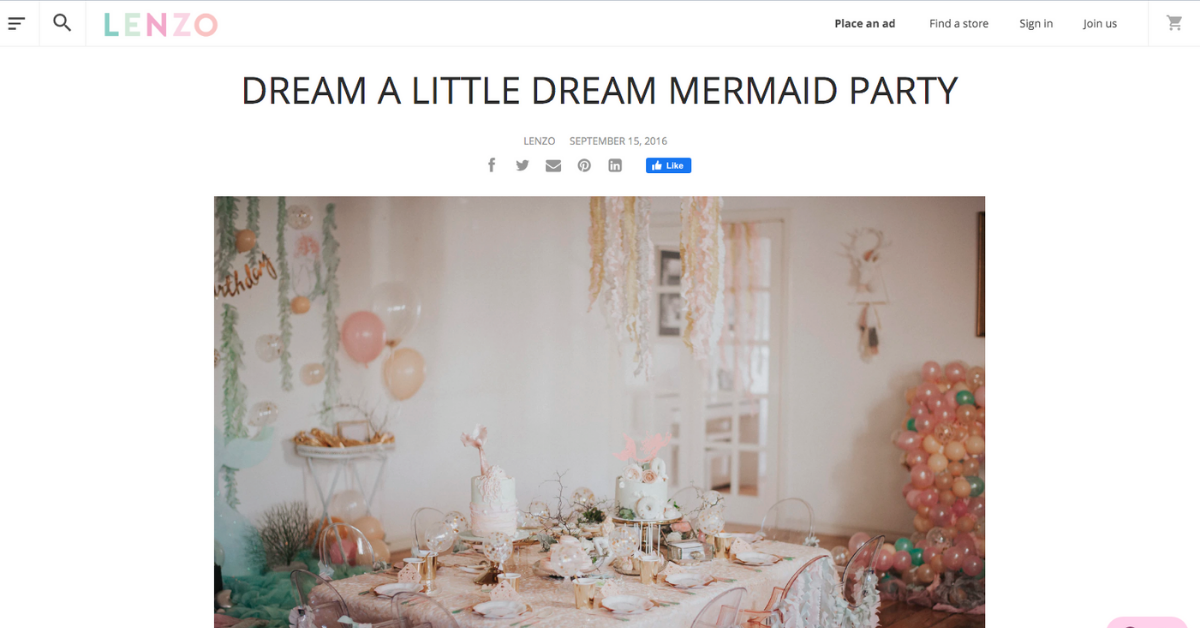Viewport: 1200px width, 628px height.
Task: Share post via Pinterest icon
Action: (x=584, y=165)
